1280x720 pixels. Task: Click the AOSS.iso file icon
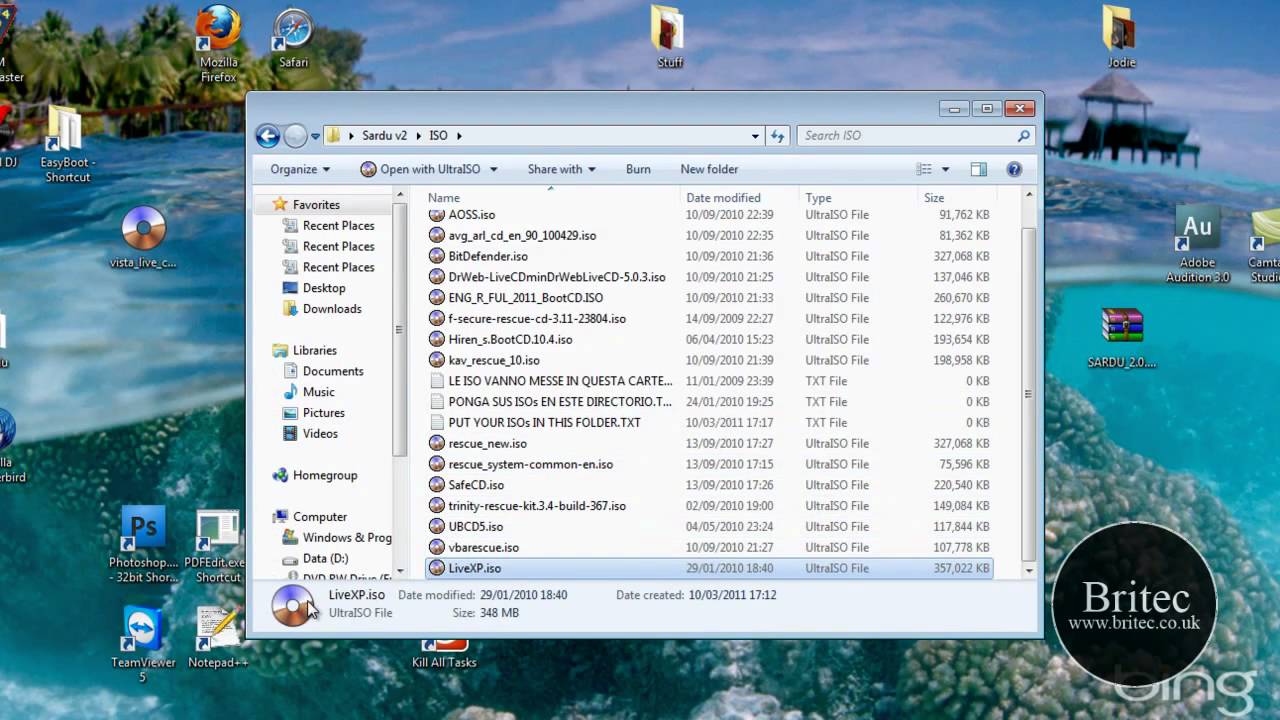click(437, 215)
